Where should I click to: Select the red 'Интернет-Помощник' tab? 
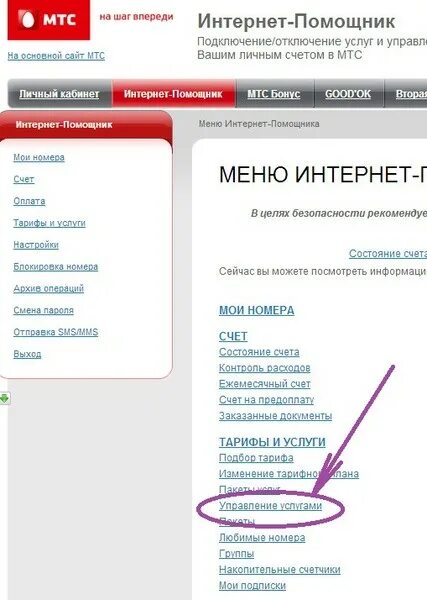tap(173, 94)
